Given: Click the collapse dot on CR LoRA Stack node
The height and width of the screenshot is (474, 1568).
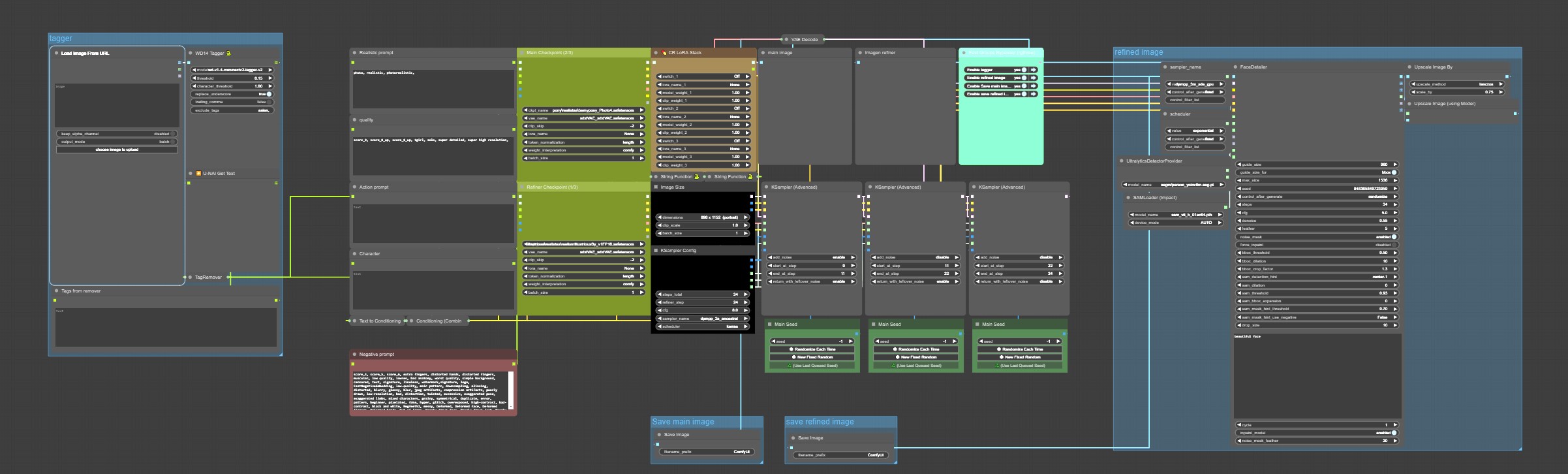Looking at the screenshot, I should [x=656, y=53].
